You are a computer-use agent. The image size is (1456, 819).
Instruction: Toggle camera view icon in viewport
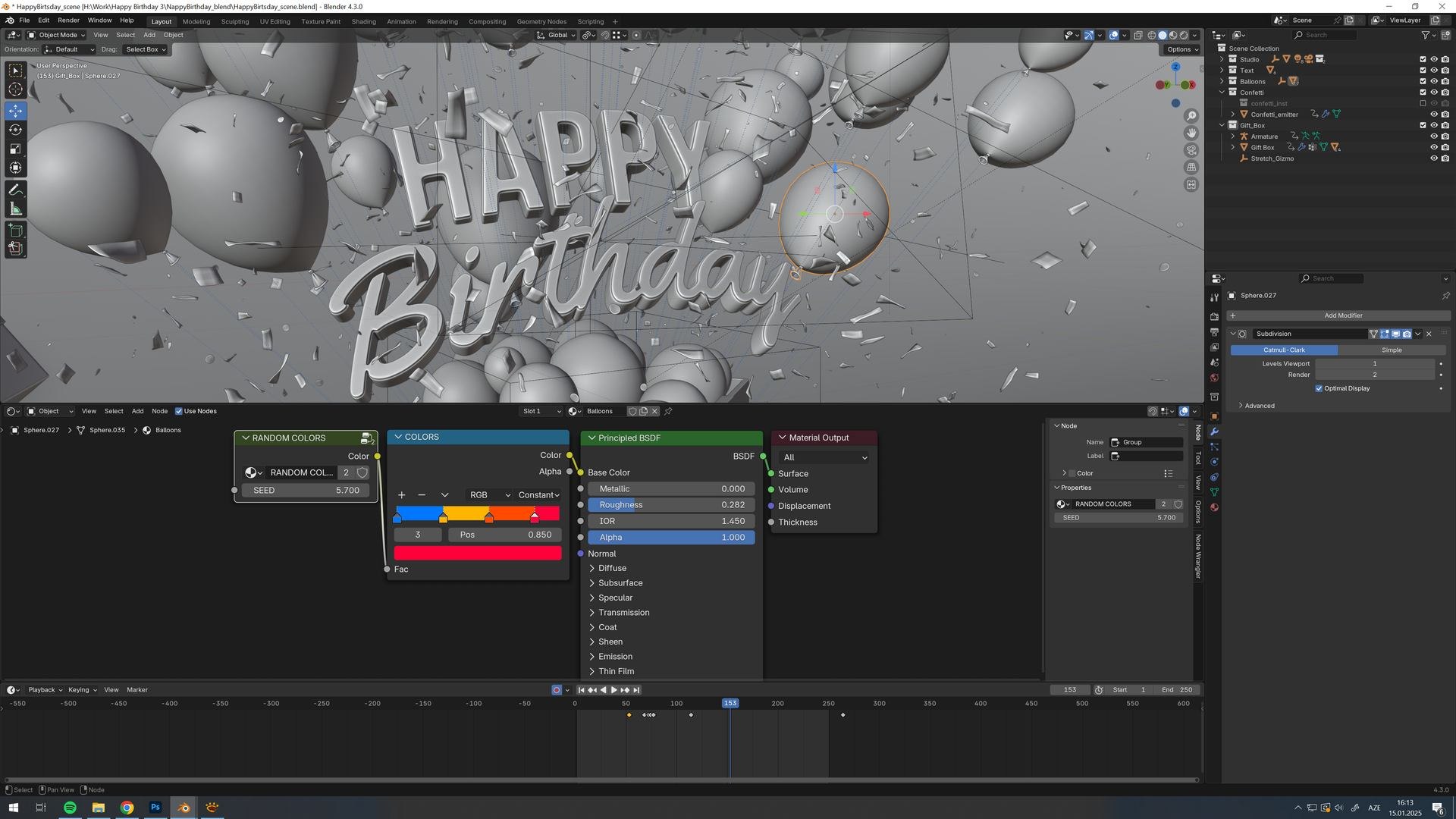click(1191, 150)
